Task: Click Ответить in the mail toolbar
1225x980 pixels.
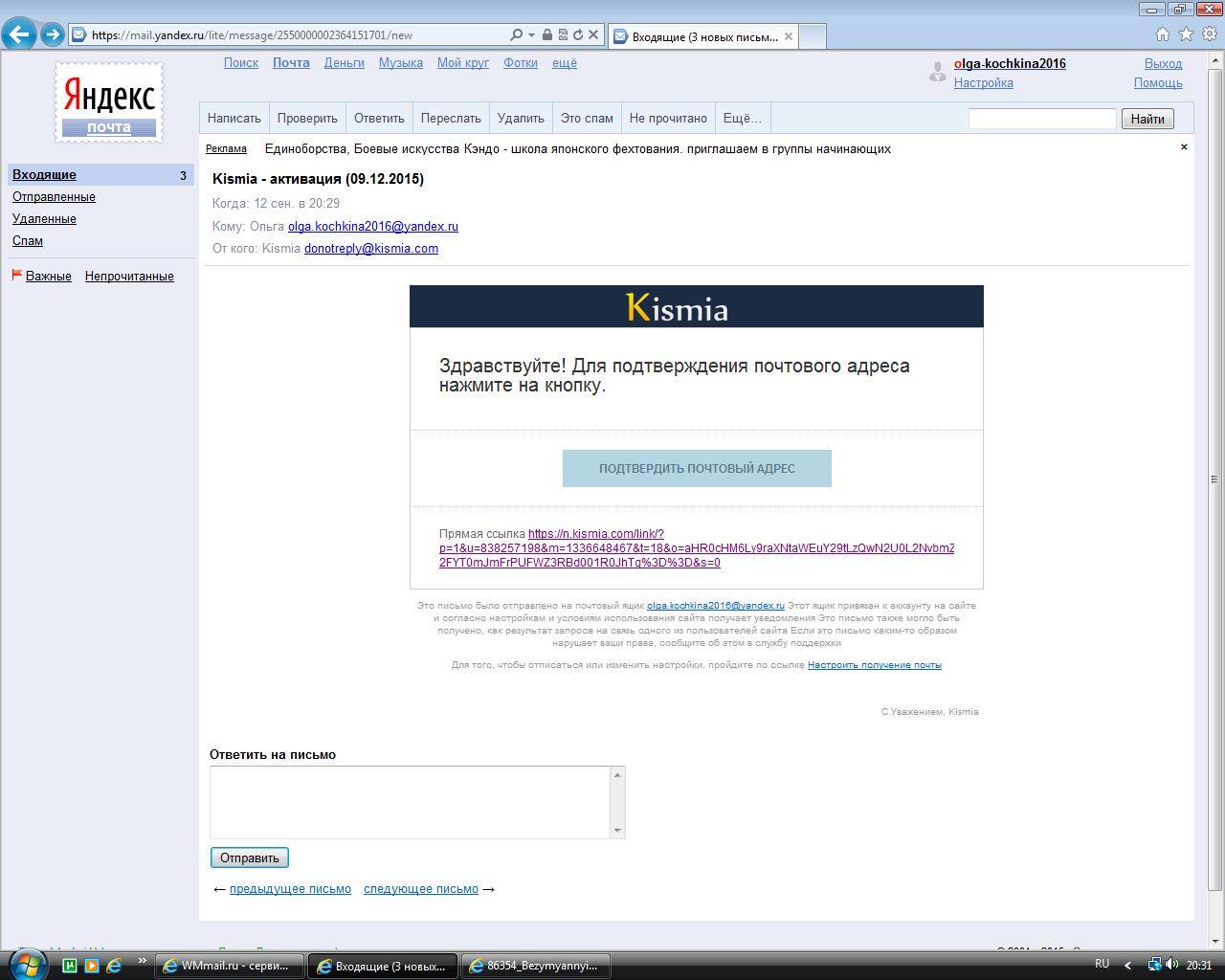Action: 379,118
